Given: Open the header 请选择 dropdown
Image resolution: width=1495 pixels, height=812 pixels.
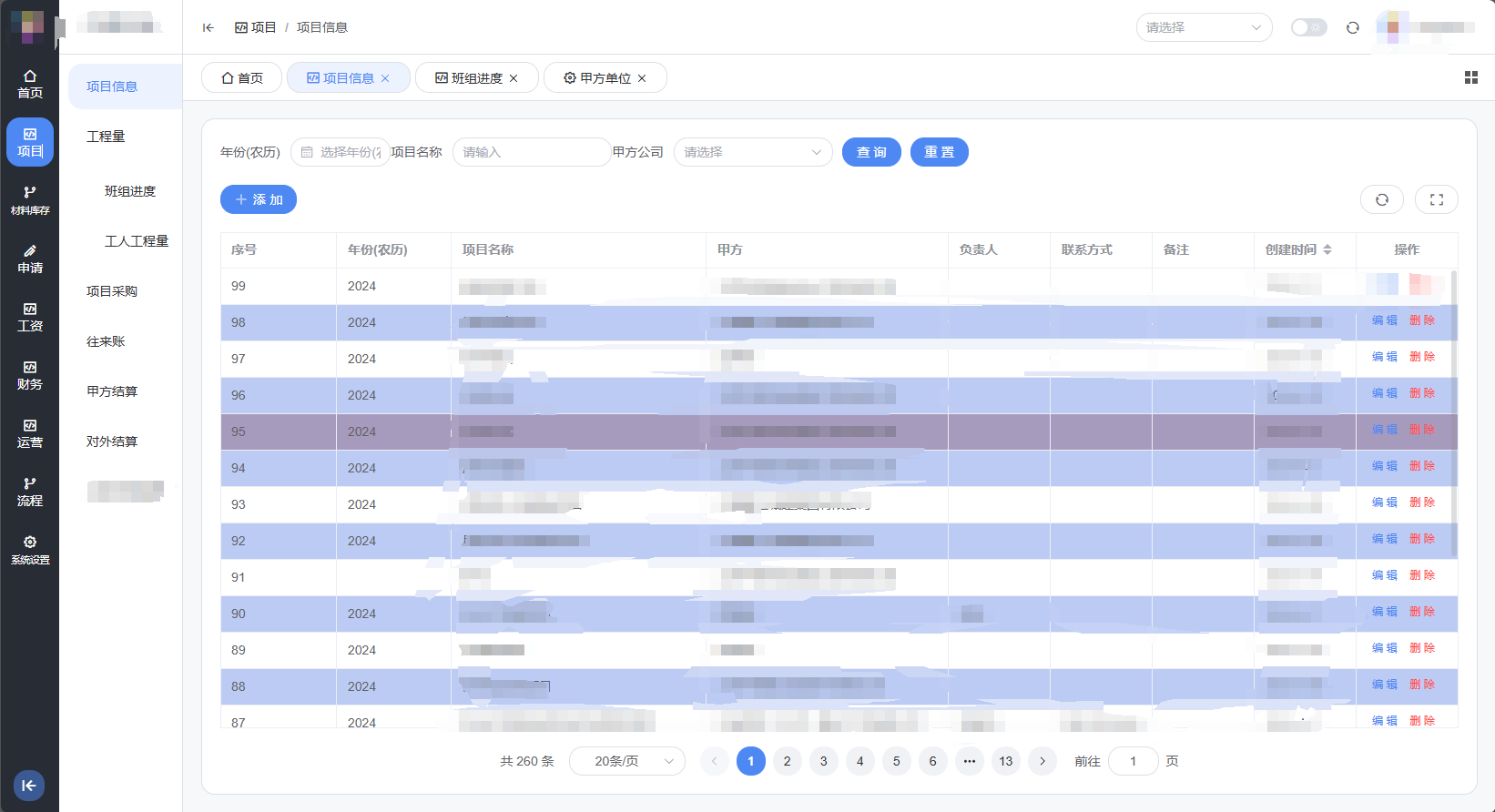Looking at the screenshot, I should tap(1205, 27).
